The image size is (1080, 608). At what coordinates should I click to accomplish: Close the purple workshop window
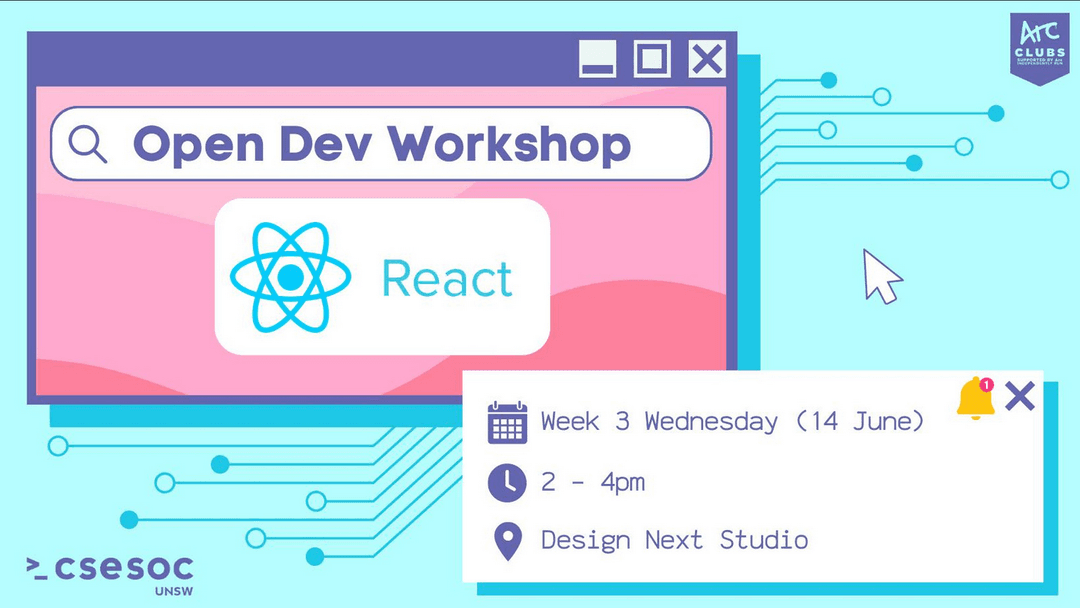coord(707,59)
